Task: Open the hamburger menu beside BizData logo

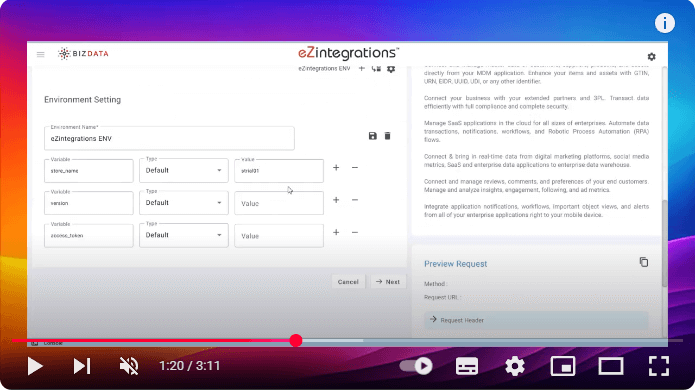Action: [x=40, y=54]
